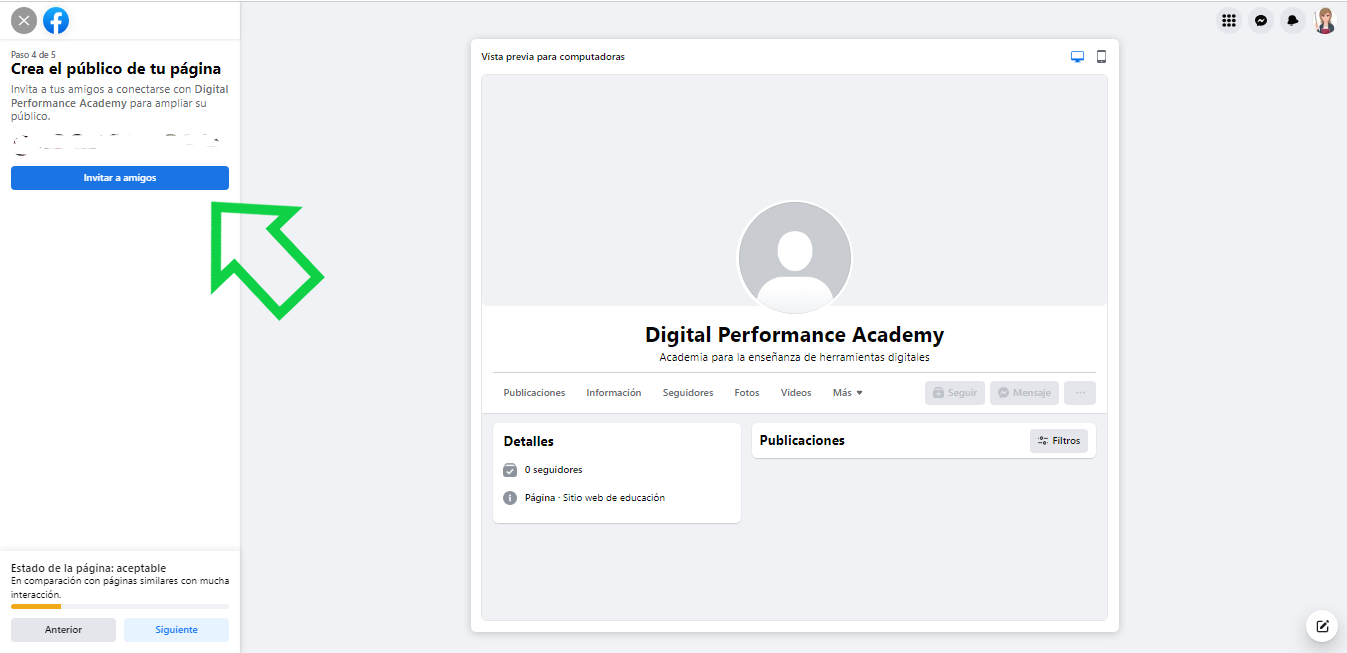This screenshot has width=1347, height=653.
Task: Go back with the Anterior button
Action: pos(63,630)
